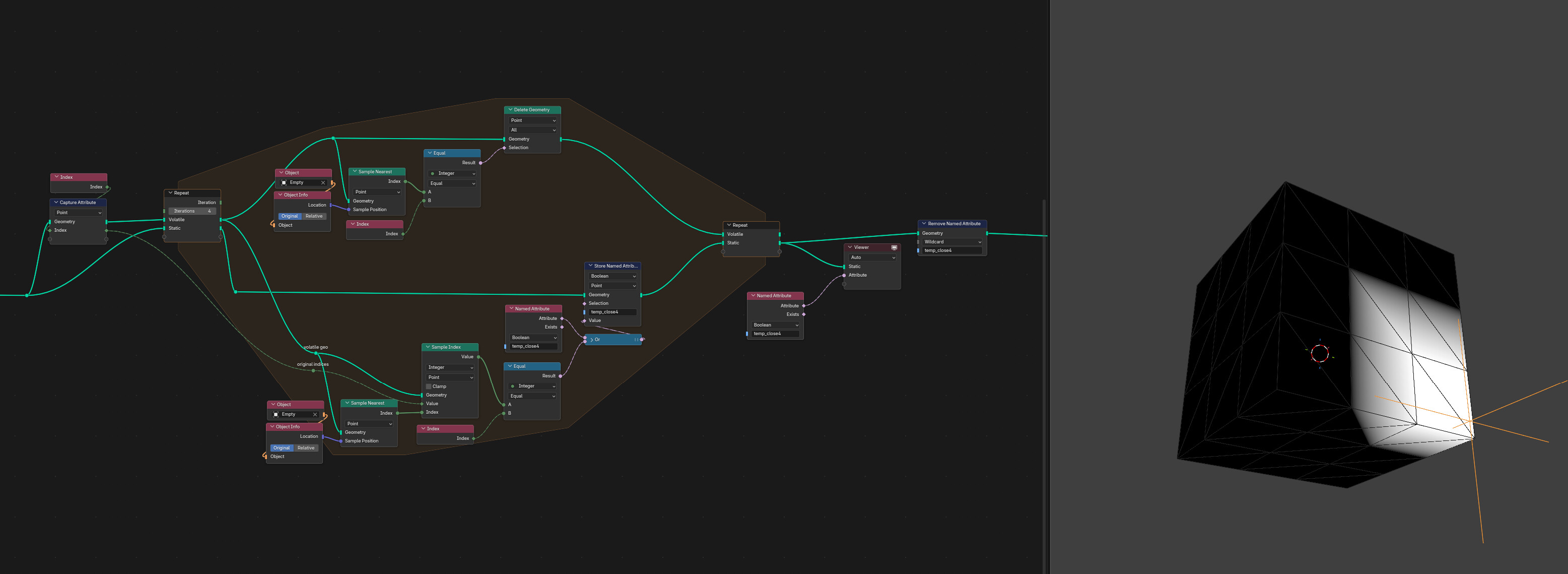Collapse the Sample Index node
Viewport: 1568px width, 574px height.
[428, 347]
